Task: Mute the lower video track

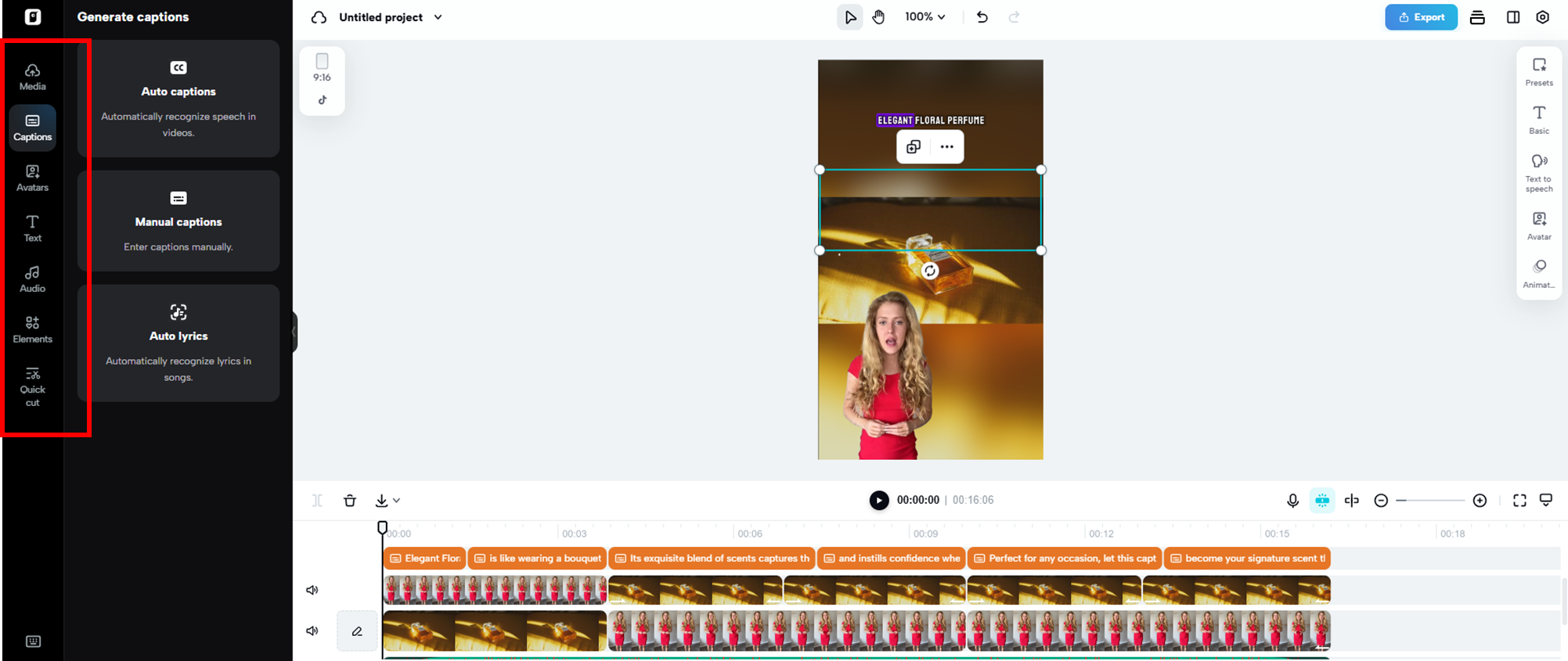Action: click(312, 631)
